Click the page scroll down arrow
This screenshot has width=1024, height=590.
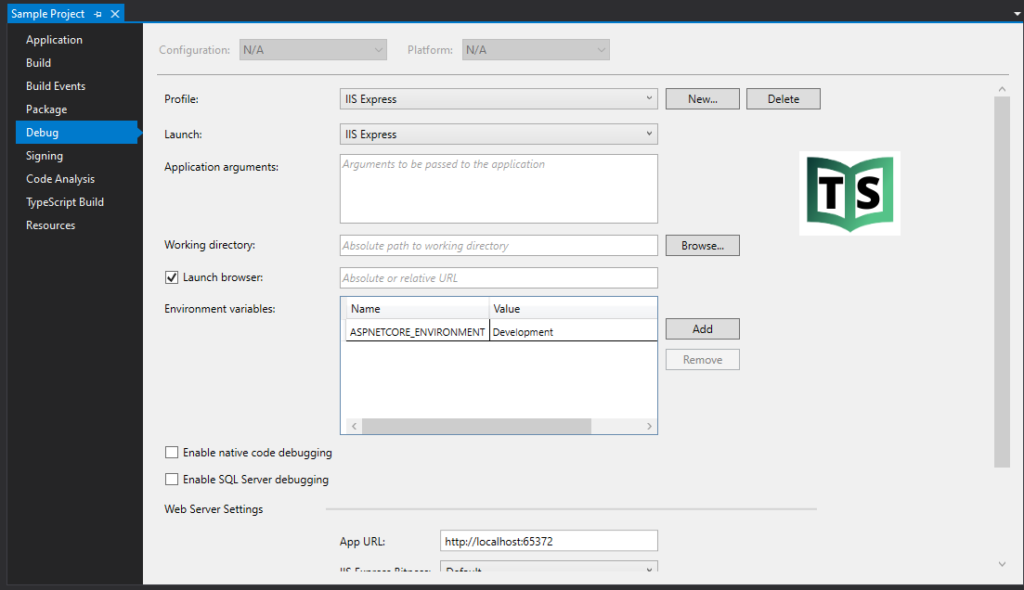point(1003,565)
